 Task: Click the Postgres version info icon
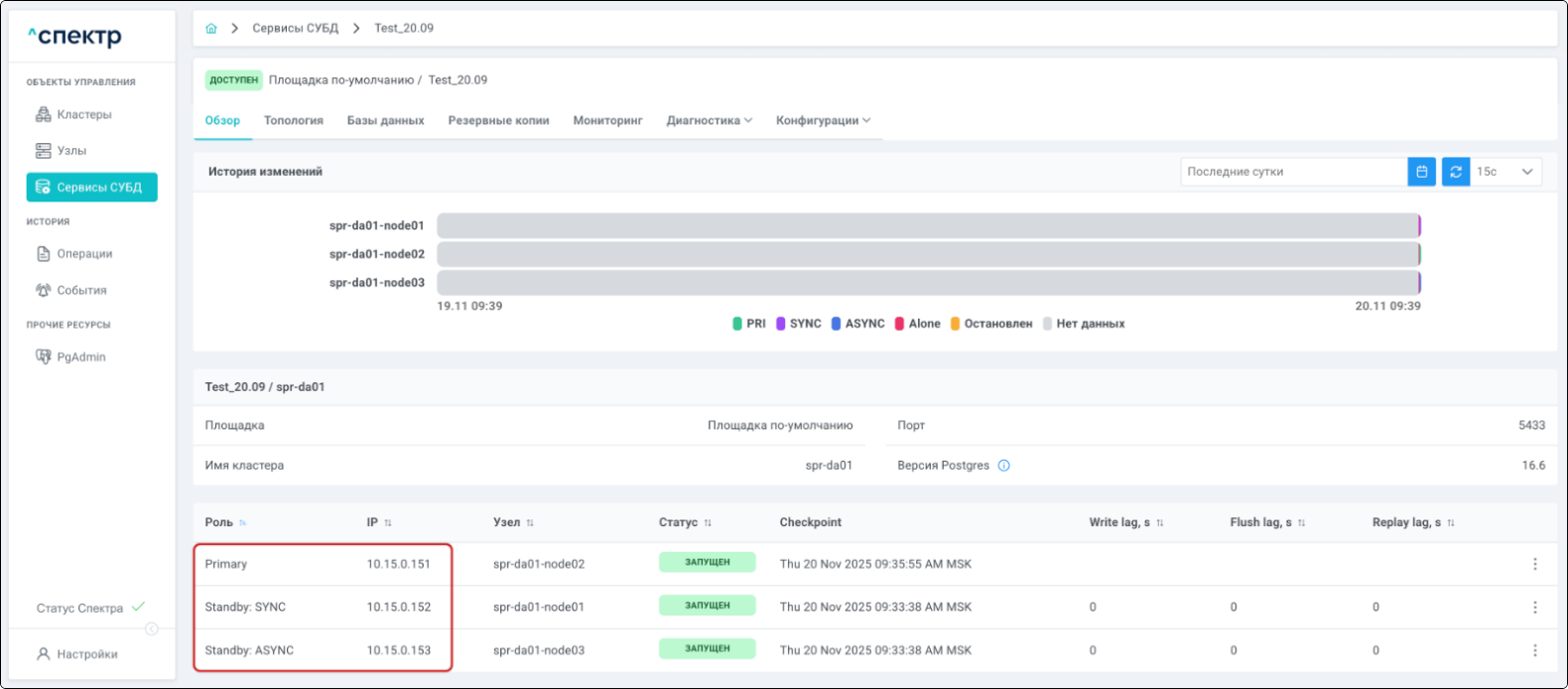[1003, 466]
